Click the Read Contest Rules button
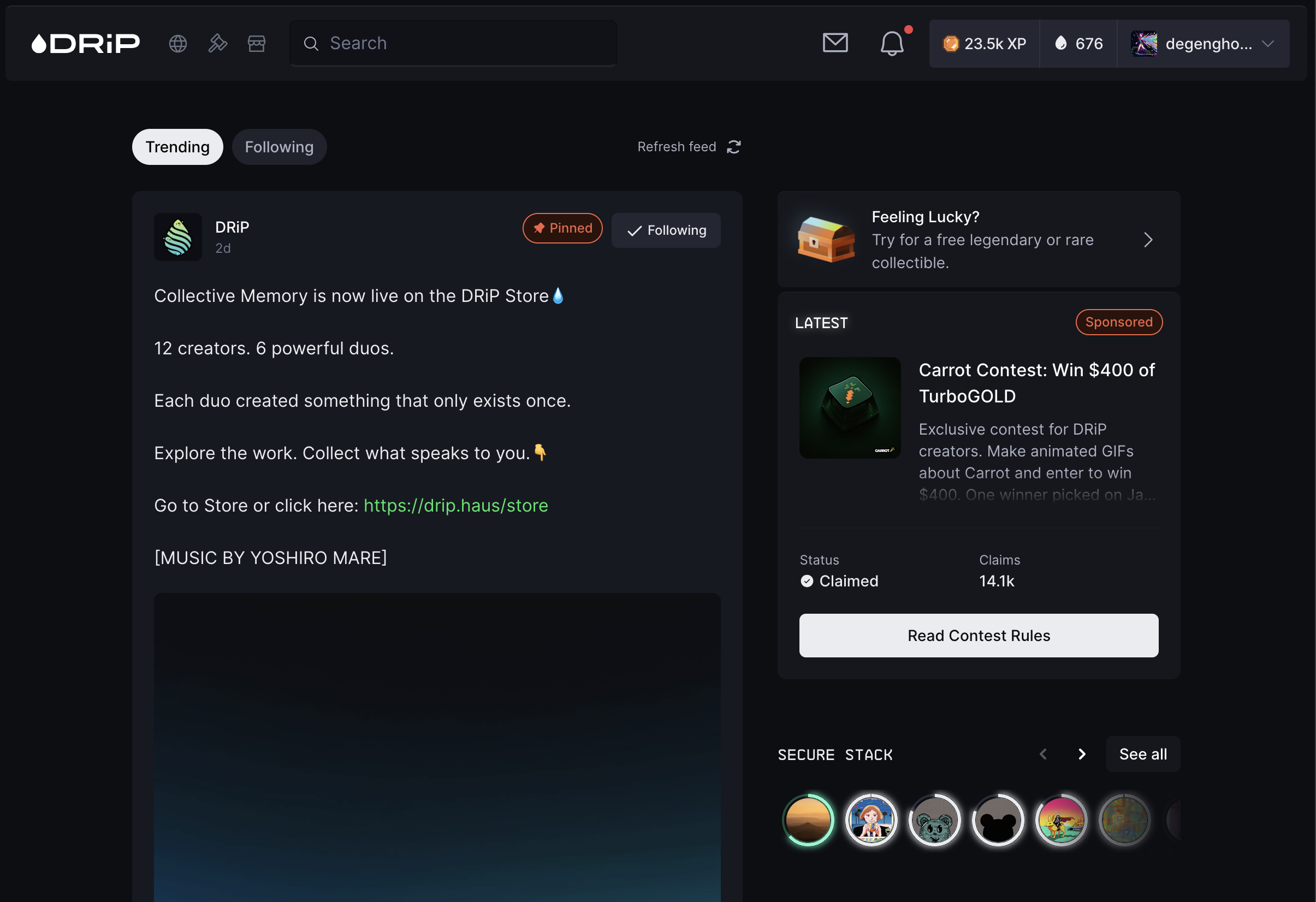 [979, 636]
